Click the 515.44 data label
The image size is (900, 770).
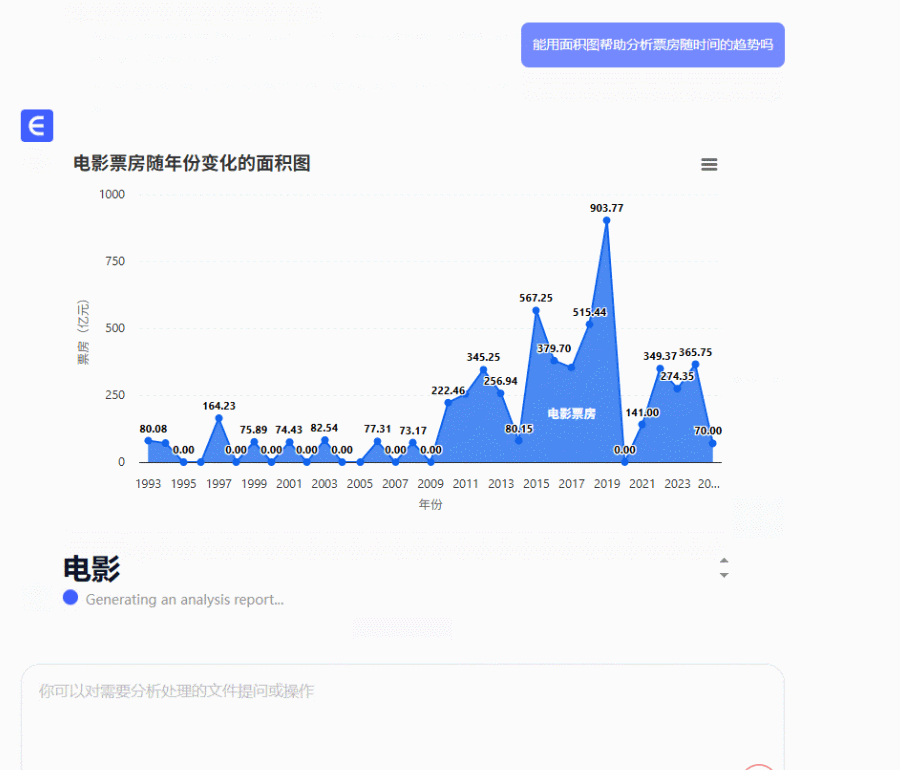point(589,312)
